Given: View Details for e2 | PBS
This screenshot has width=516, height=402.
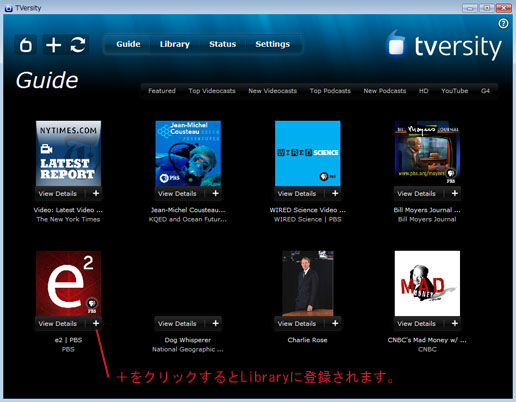Looking at the screenshot, I should [x=58, y=324].
